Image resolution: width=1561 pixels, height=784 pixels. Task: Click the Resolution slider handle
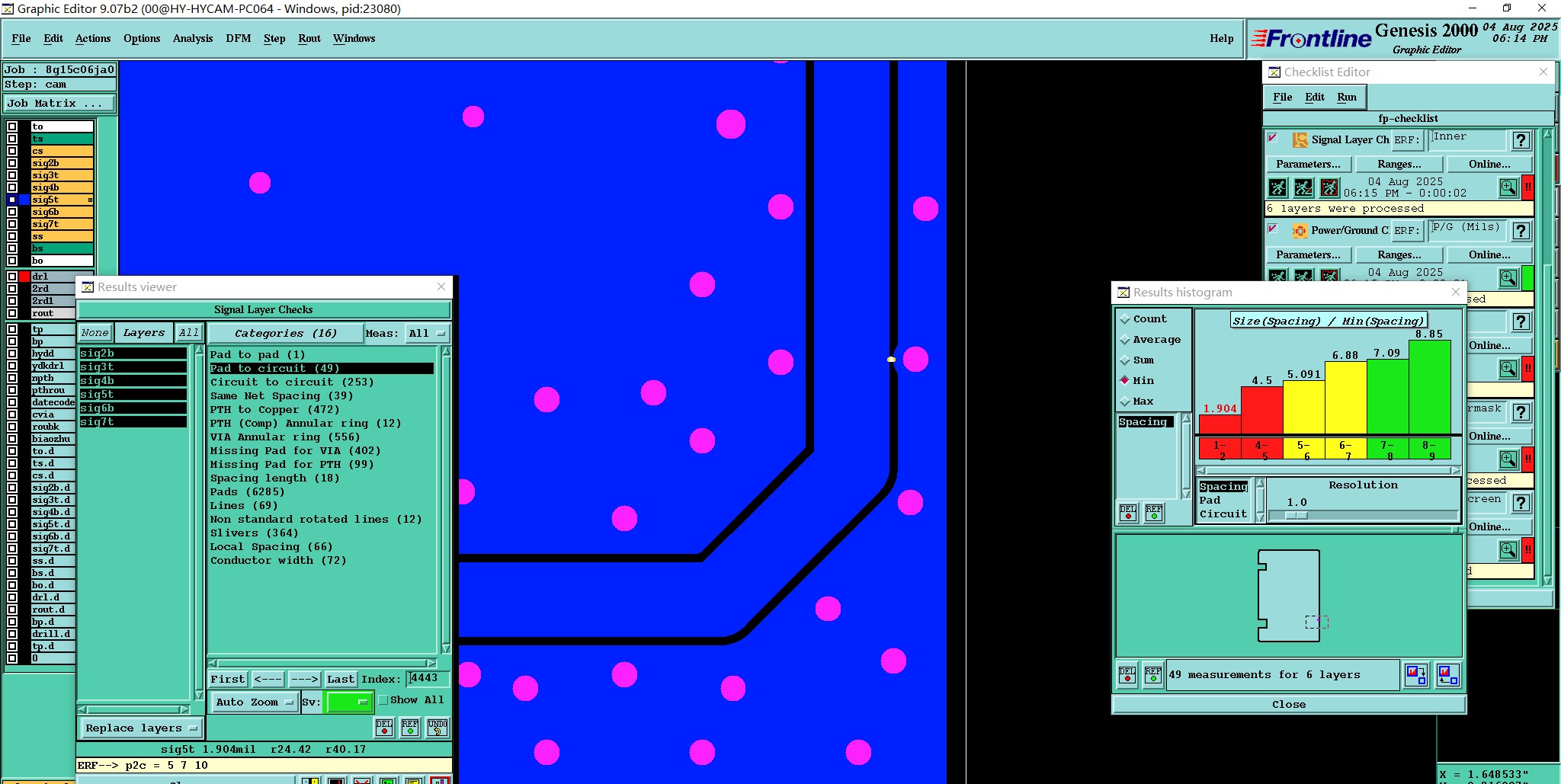[x=1297, y=516]
